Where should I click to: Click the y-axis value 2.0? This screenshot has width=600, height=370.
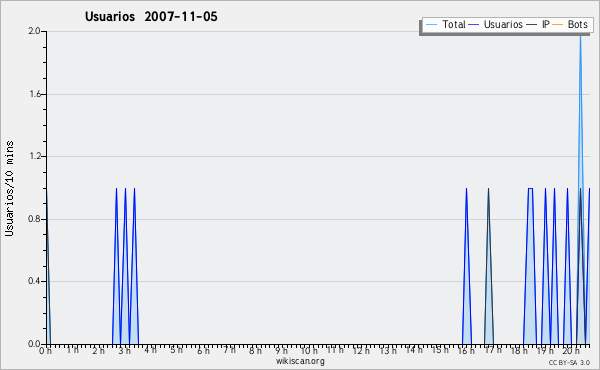click(34, 31)
